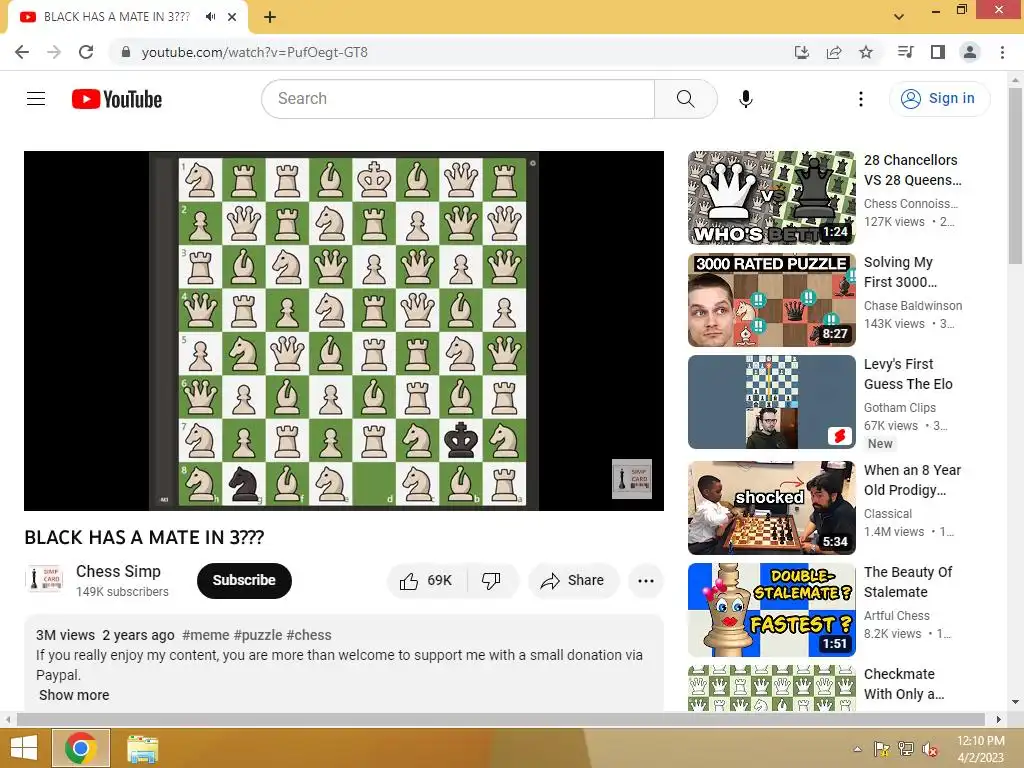Like the video with the thumbs up
Screen dimensions: 1024x768
426,581
